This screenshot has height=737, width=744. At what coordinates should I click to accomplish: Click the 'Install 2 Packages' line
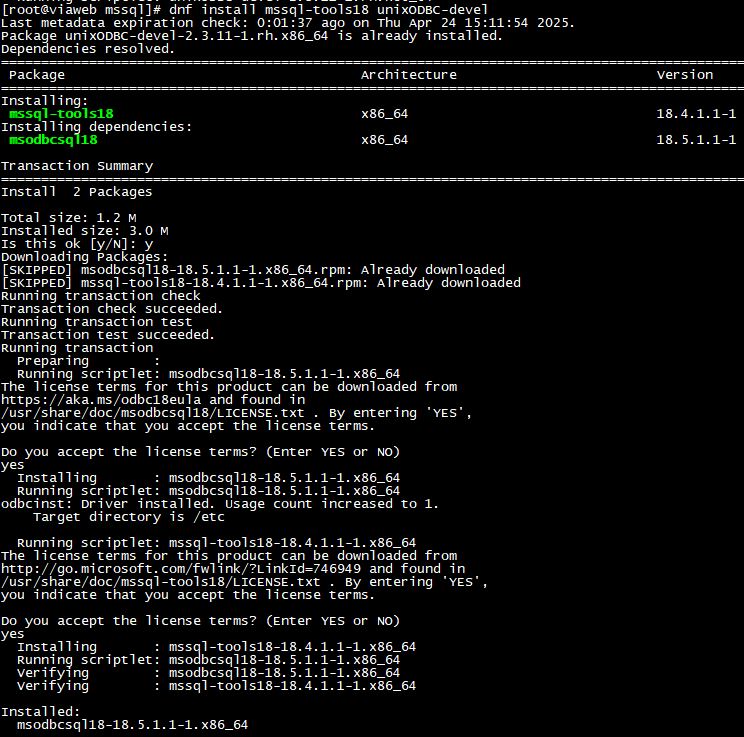coord(76,192)
